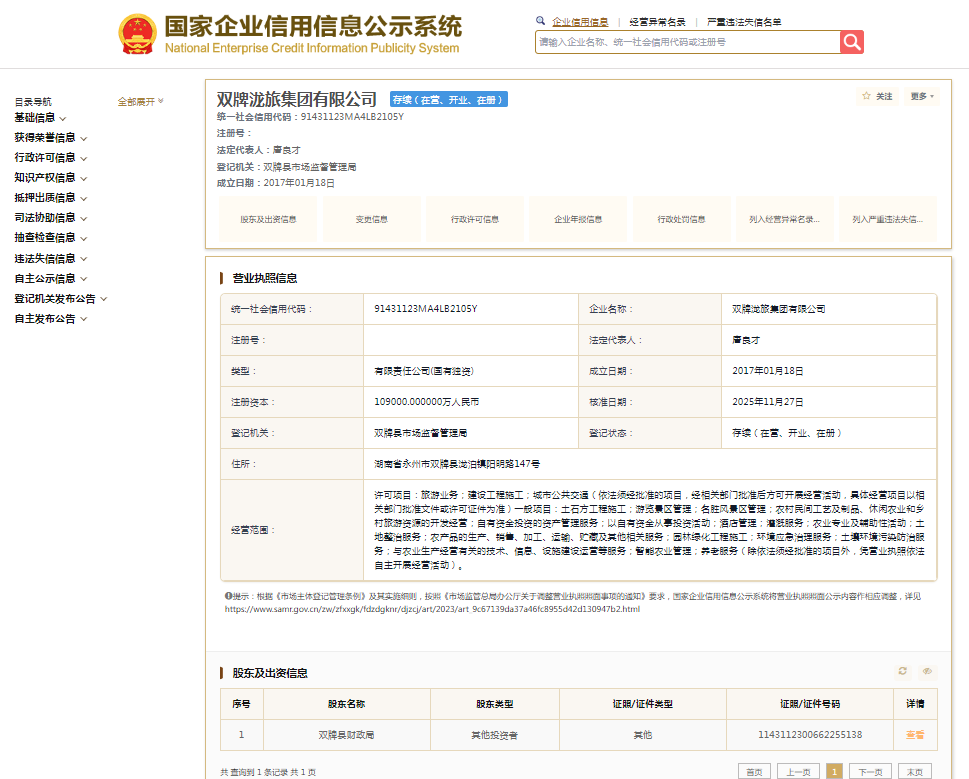Open the 变更信息 tab card
The image size is (969, 779).
coord(371,219)
